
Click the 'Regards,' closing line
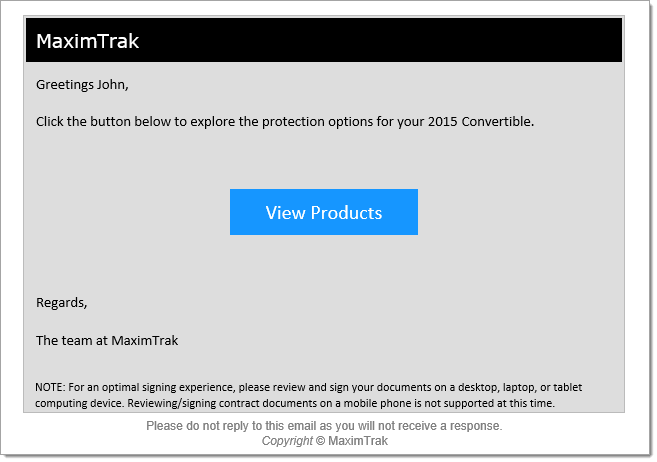pyautogui.click(x=62, y=302)
